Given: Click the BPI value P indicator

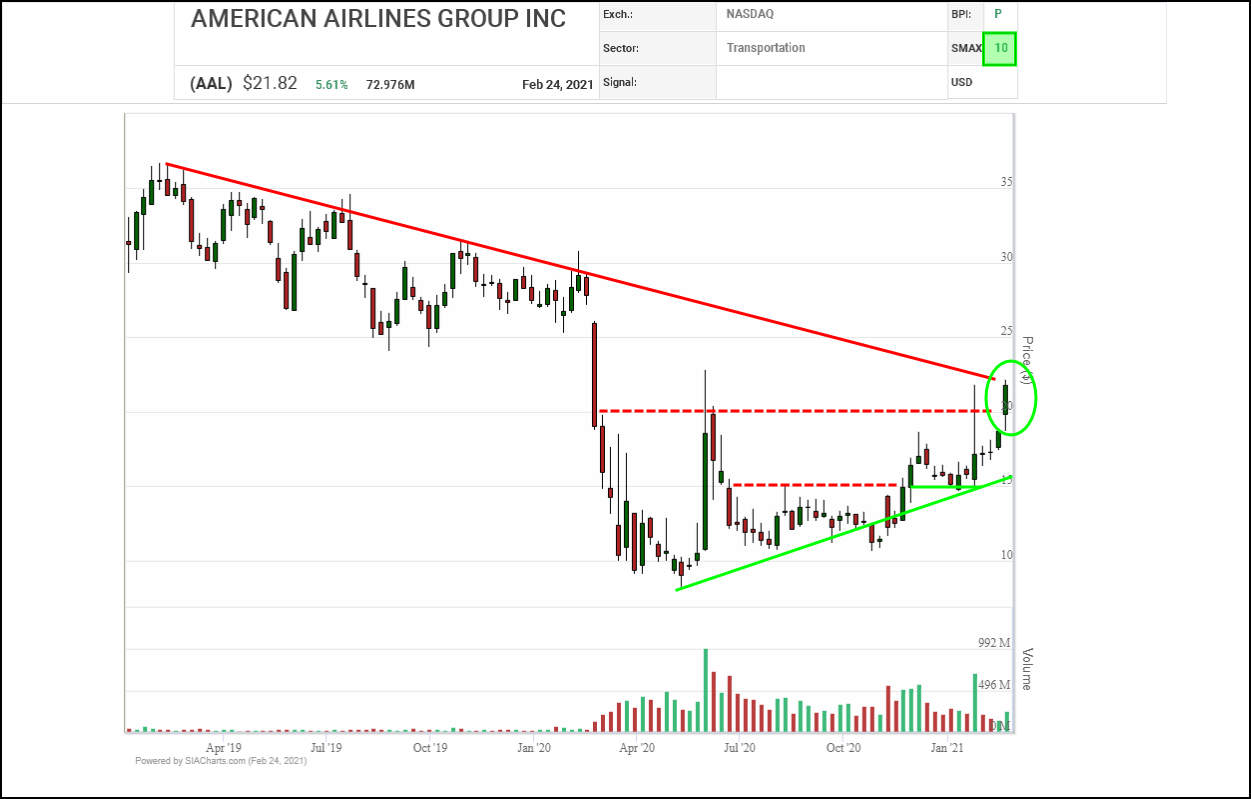Looking at the screenshot, I should coord(997,14).
